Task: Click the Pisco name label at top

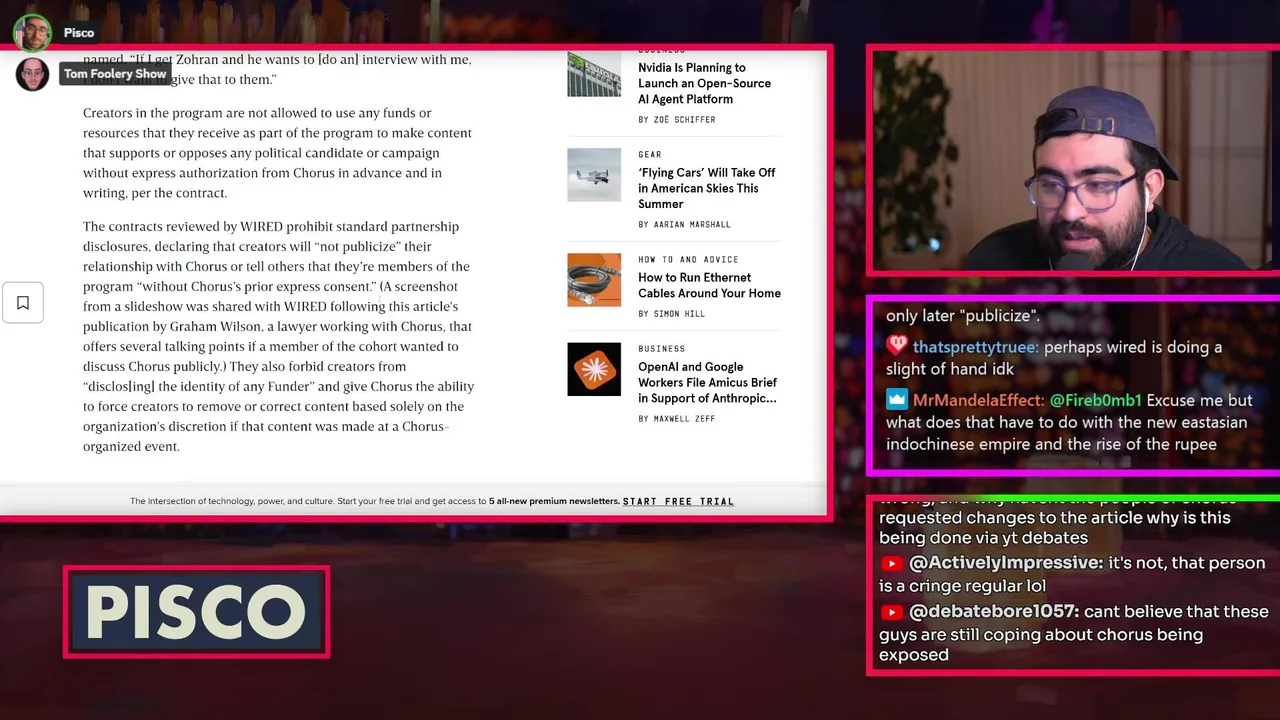Action: [79, 33]
